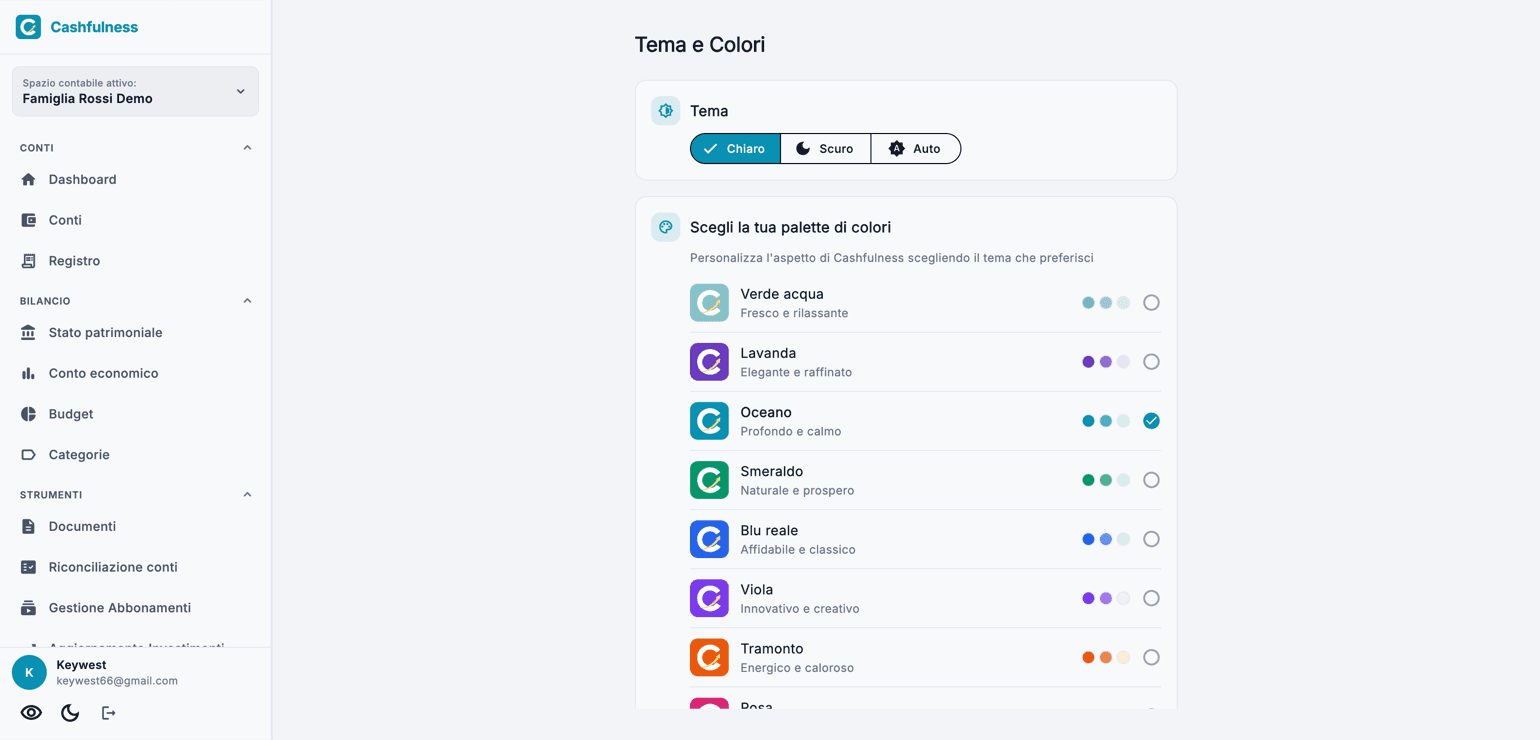Click the Oceano theme logo thumbnail
This screenshot has height=740, width=1540.
[x=709, y=421]
